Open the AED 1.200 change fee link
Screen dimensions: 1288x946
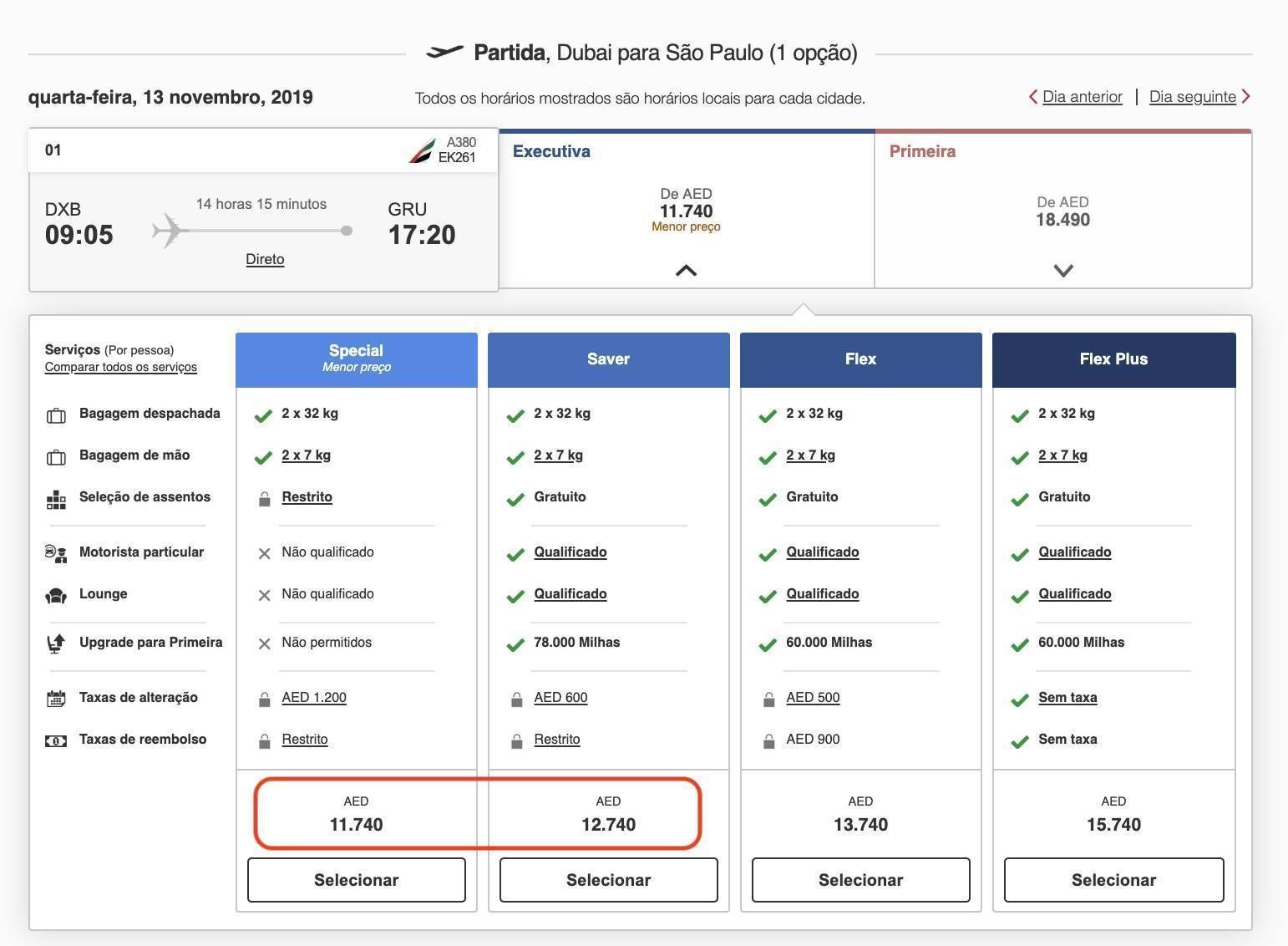tap(314, 698)
